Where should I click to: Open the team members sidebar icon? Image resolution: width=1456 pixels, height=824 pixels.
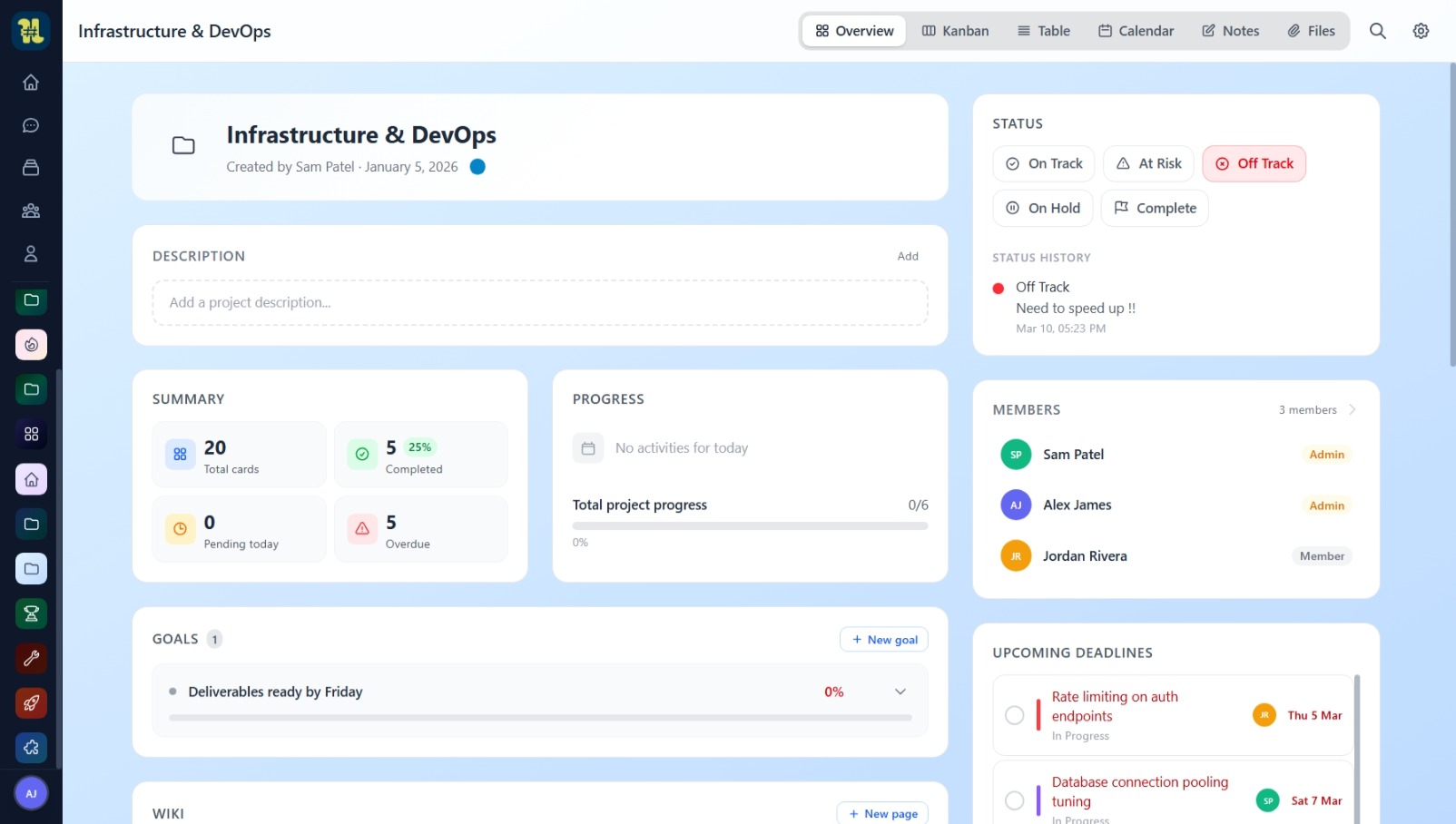point(31,211)
